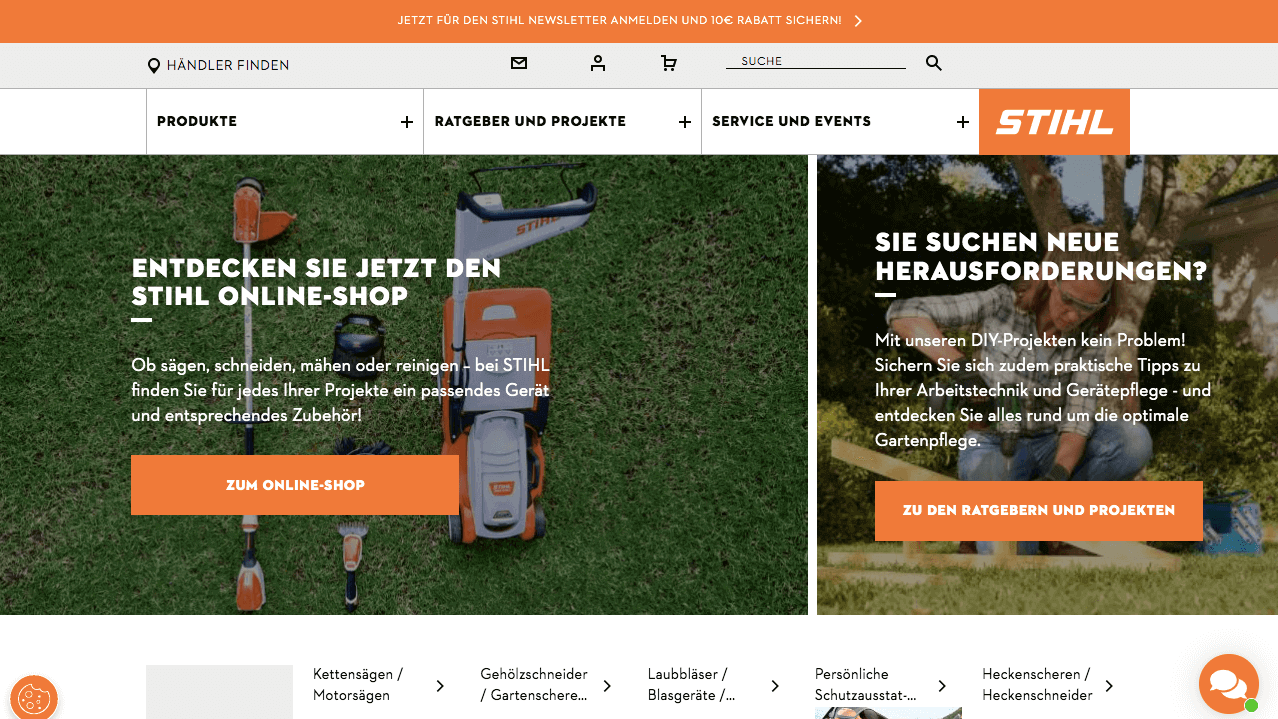
Task: Click ZU DEN RATGEBERN UND PROJEKTEN button
Action: 1039,511
